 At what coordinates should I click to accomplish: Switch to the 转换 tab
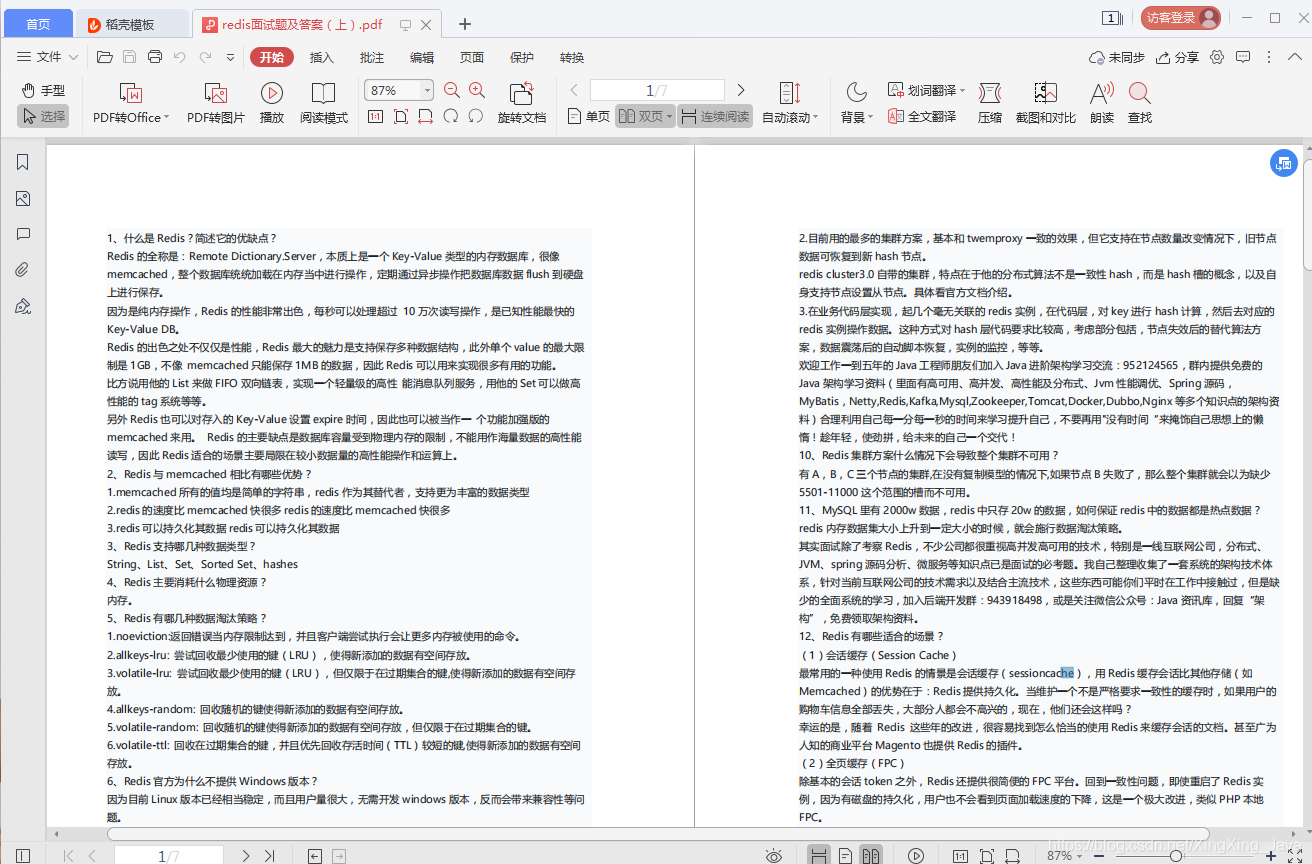point(572,57)
